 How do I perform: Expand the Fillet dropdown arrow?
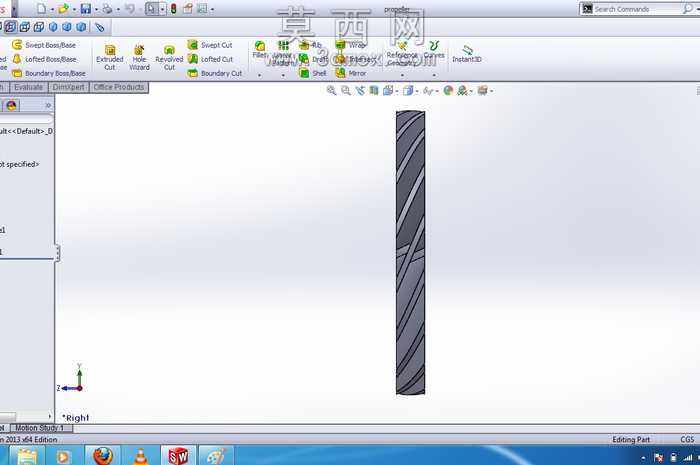(x=259, y=75)
